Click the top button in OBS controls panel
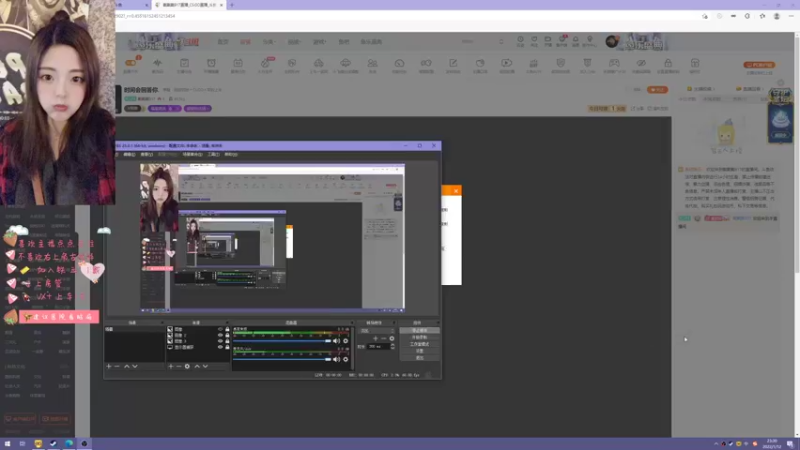This screenshot has width=800, height=450. coord(419,331)
